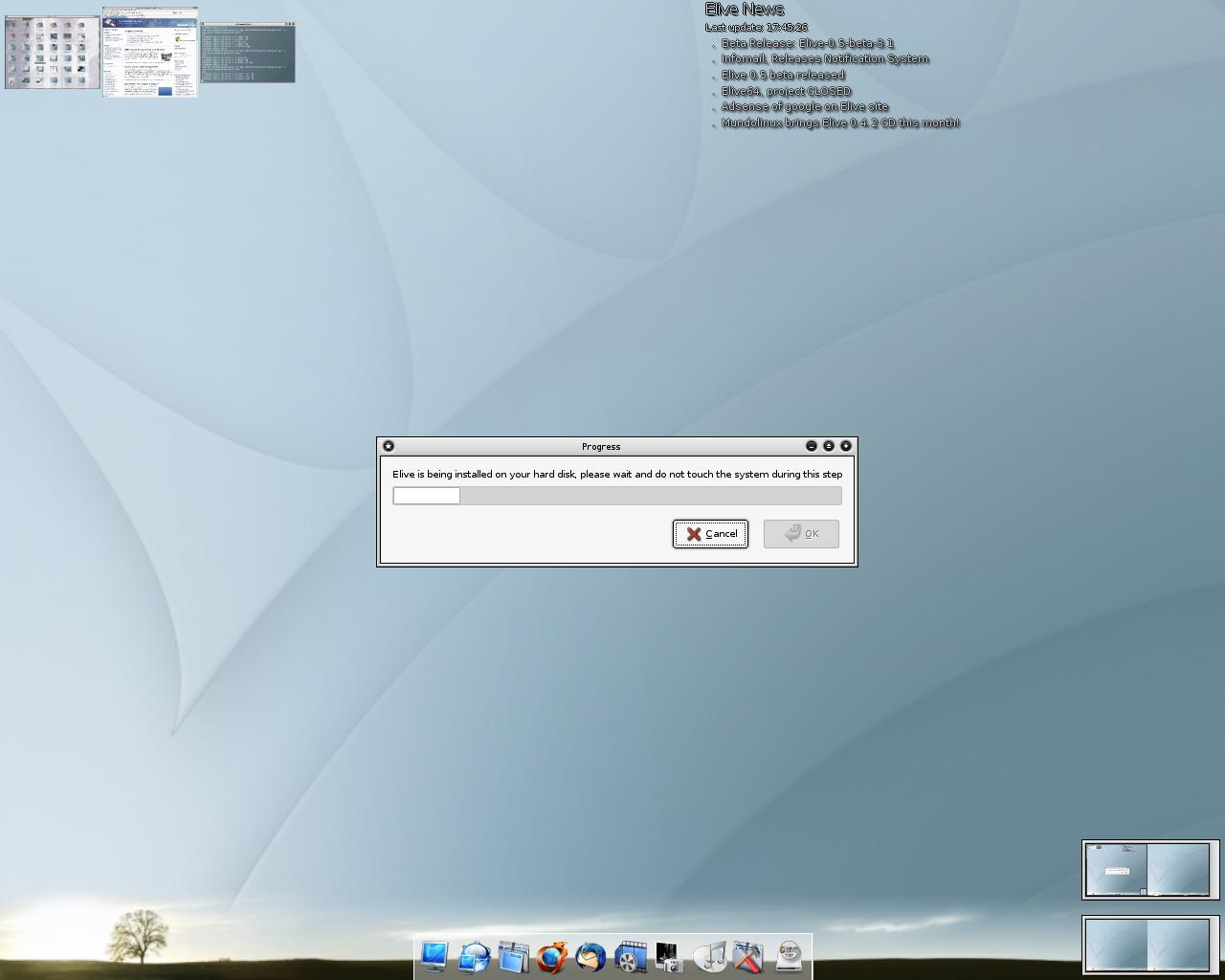The width and height of the screenshot is (1225, 980).
Task: Click the Progress window menu star button
Action: pos(389,446)
